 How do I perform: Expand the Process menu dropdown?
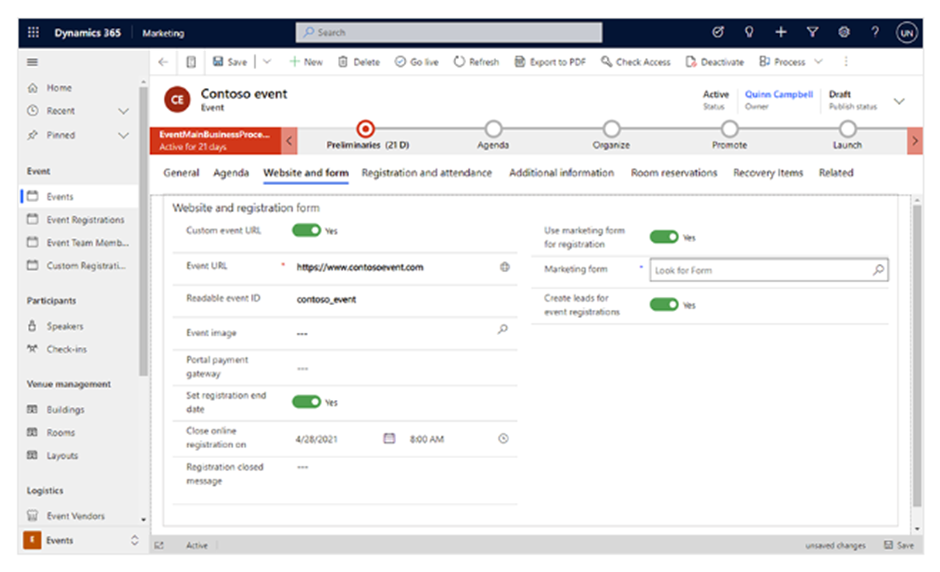coord(818,62)
